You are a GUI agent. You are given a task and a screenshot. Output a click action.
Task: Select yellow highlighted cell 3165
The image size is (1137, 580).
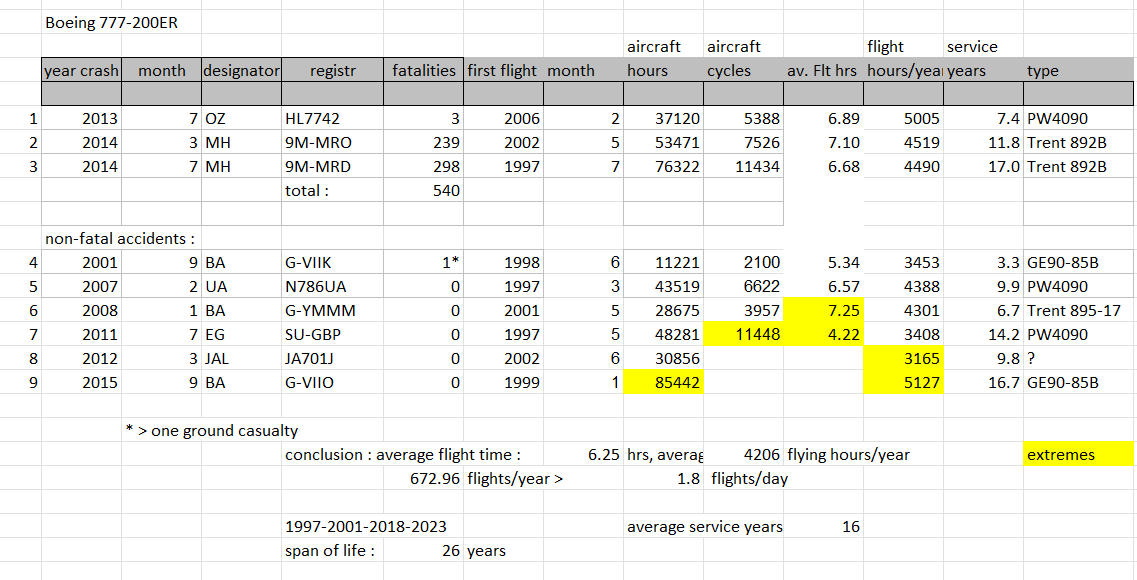pyautogui.click(x=903, y=357)
